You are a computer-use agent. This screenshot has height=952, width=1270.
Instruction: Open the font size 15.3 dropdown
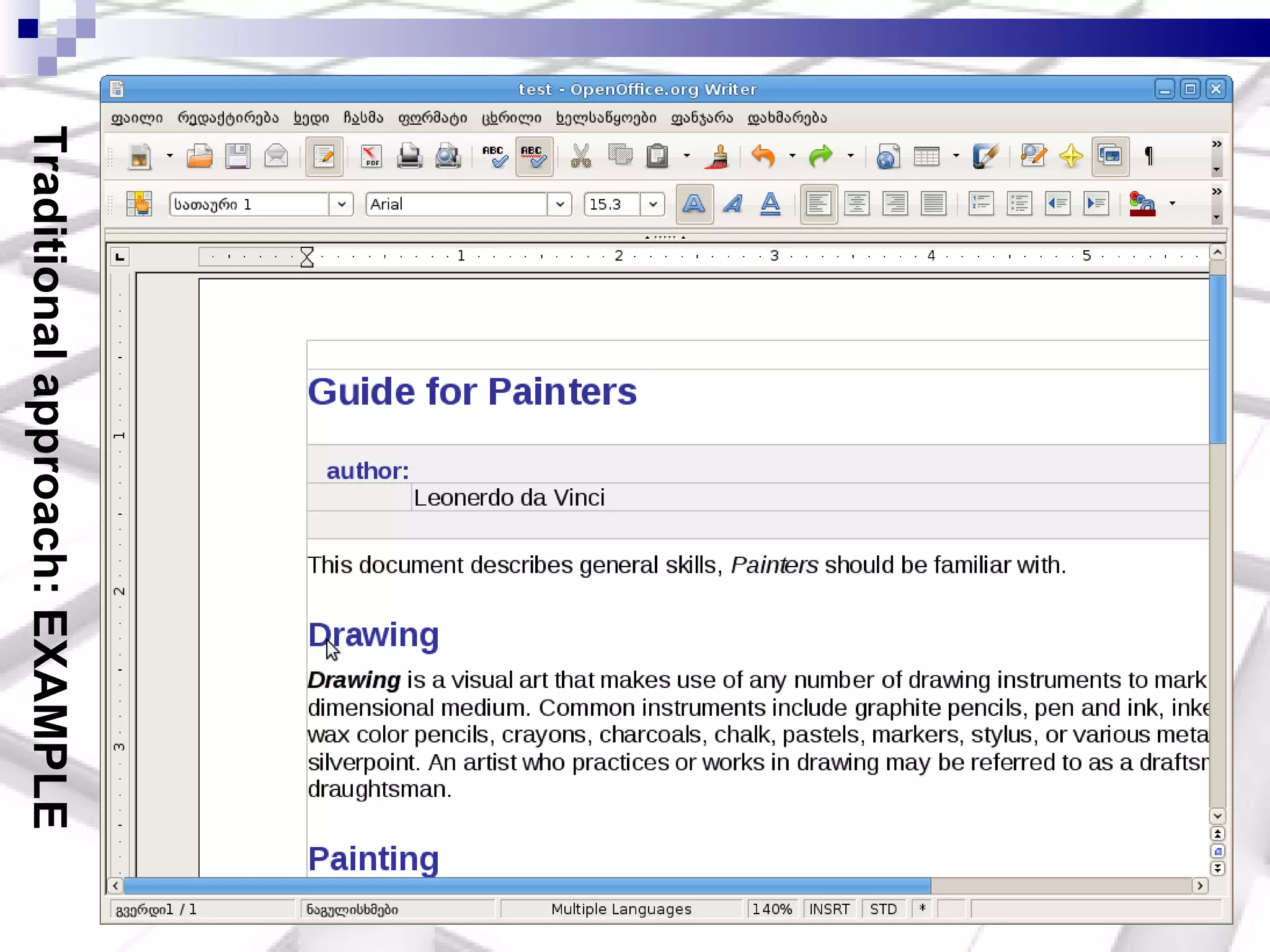(x=652, y=204)
